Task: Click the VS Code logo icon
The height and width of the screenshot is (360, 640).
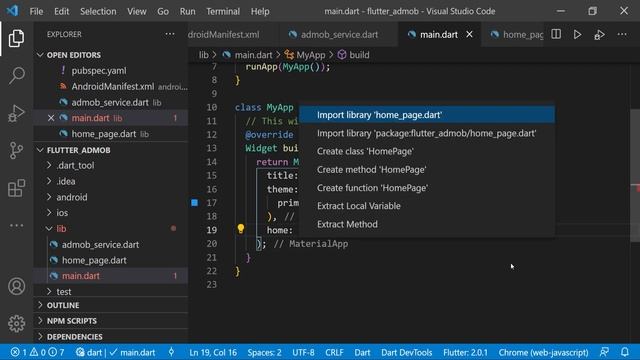Action: pos(12,11)
